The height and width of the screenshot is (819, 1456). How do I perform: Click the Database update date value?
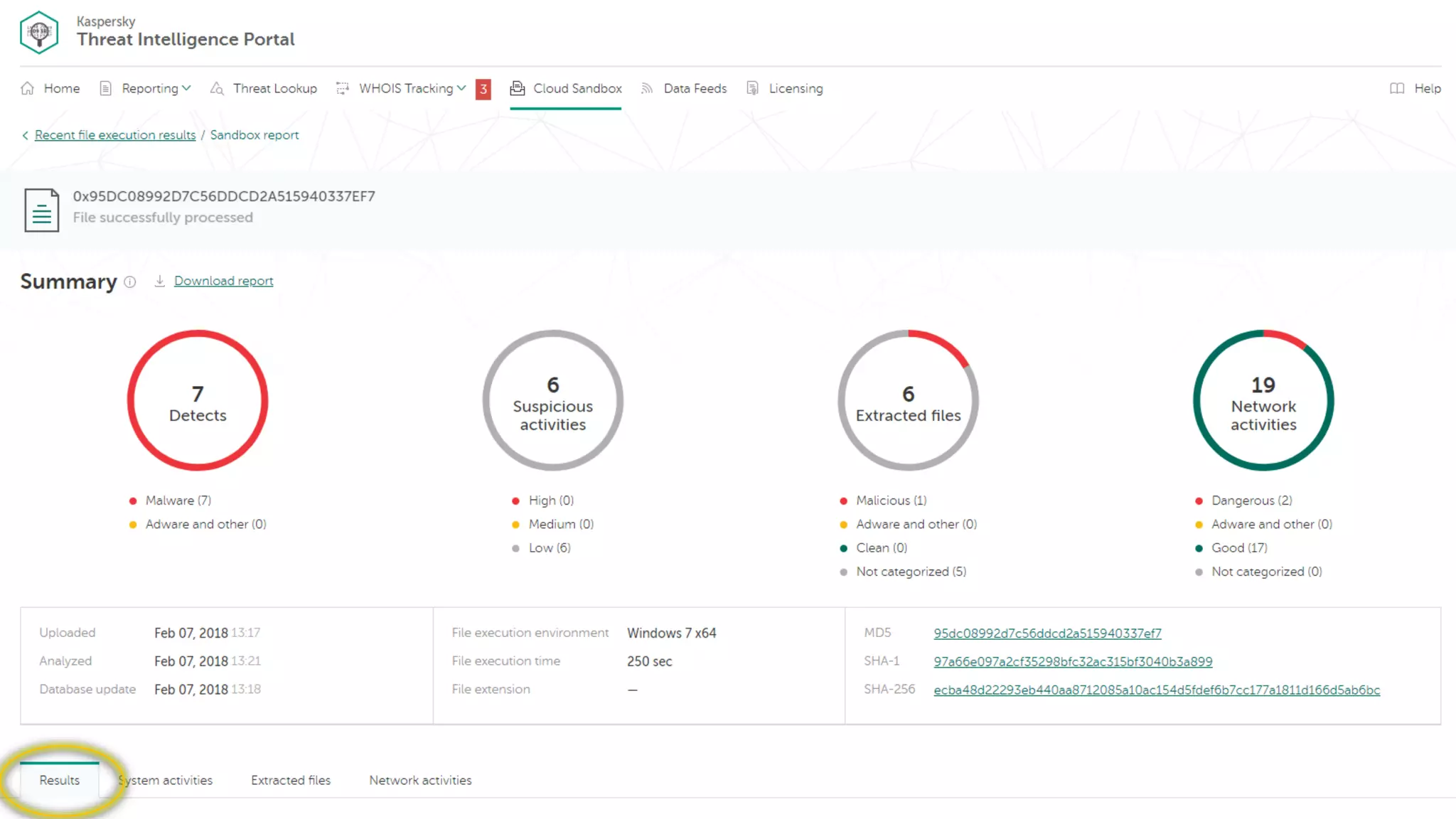pyautogui.click(x=207, y=690)
